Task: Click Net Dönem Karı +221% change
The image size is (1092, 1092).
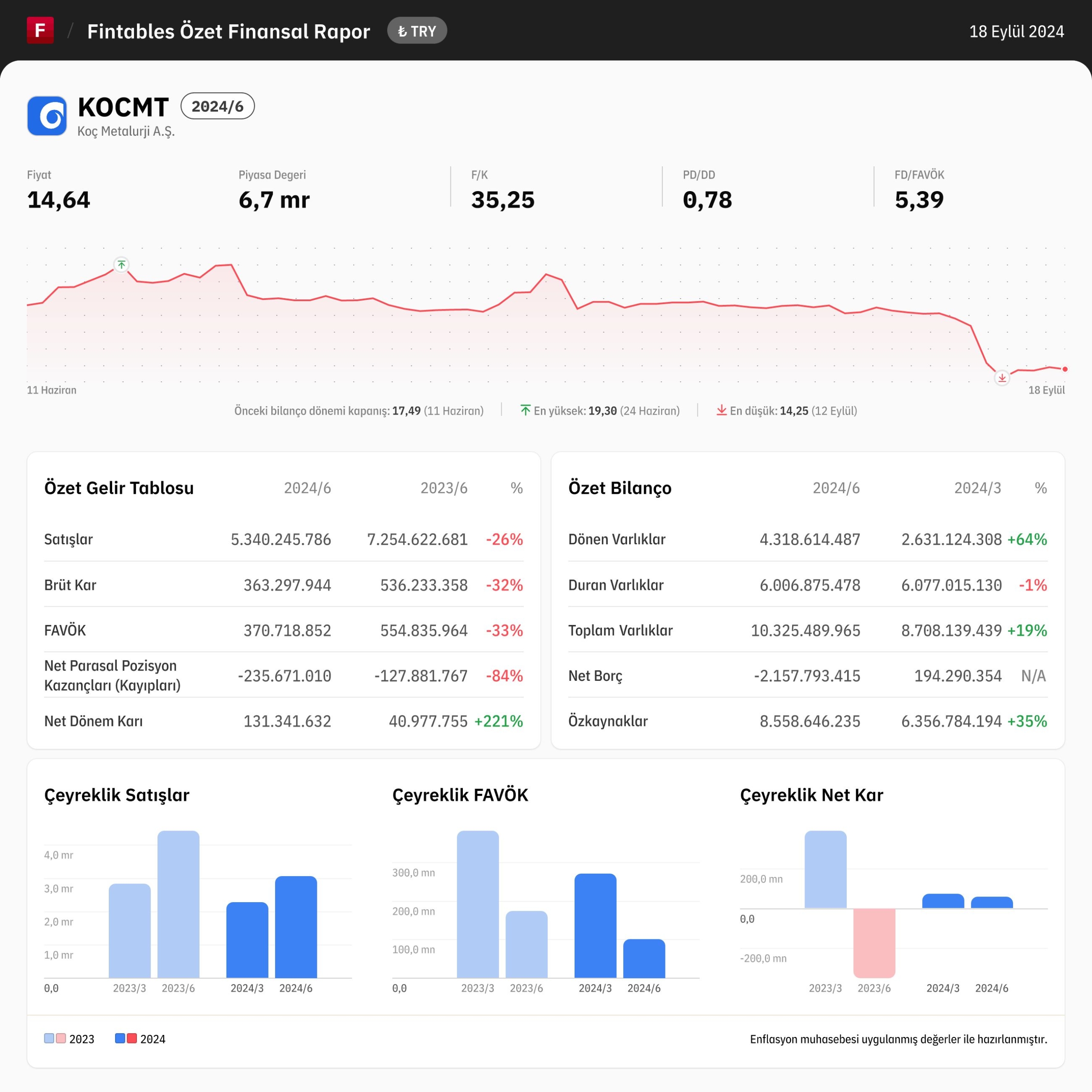Action: pos(499,721)
